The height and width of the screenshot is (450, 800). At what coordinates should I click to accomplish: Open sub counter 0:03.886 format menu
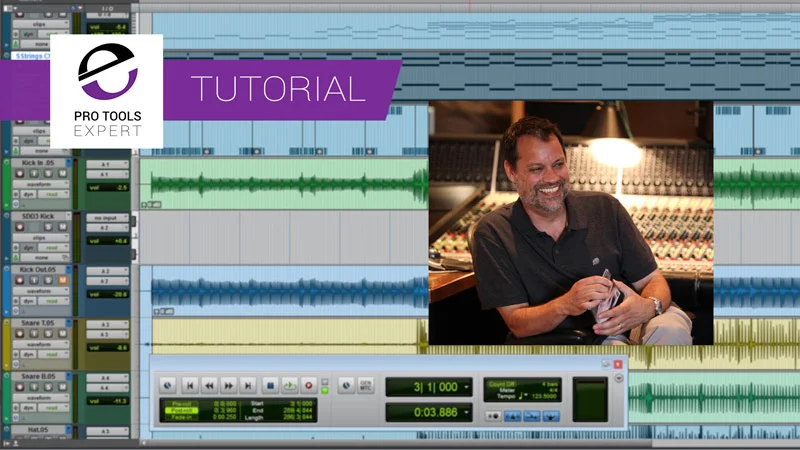(467, 412)
